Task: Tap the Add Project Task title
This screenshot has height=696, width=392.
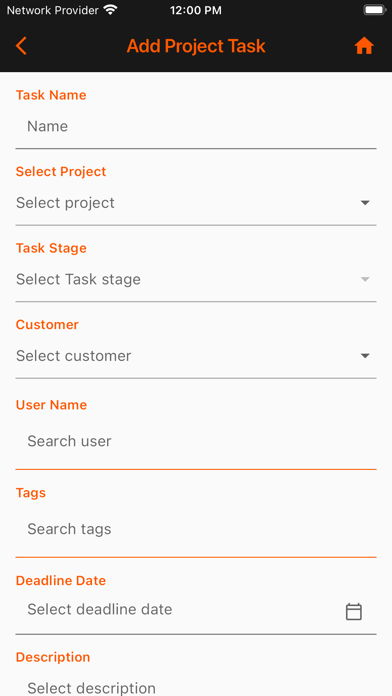Action: (x=196, y=46)
